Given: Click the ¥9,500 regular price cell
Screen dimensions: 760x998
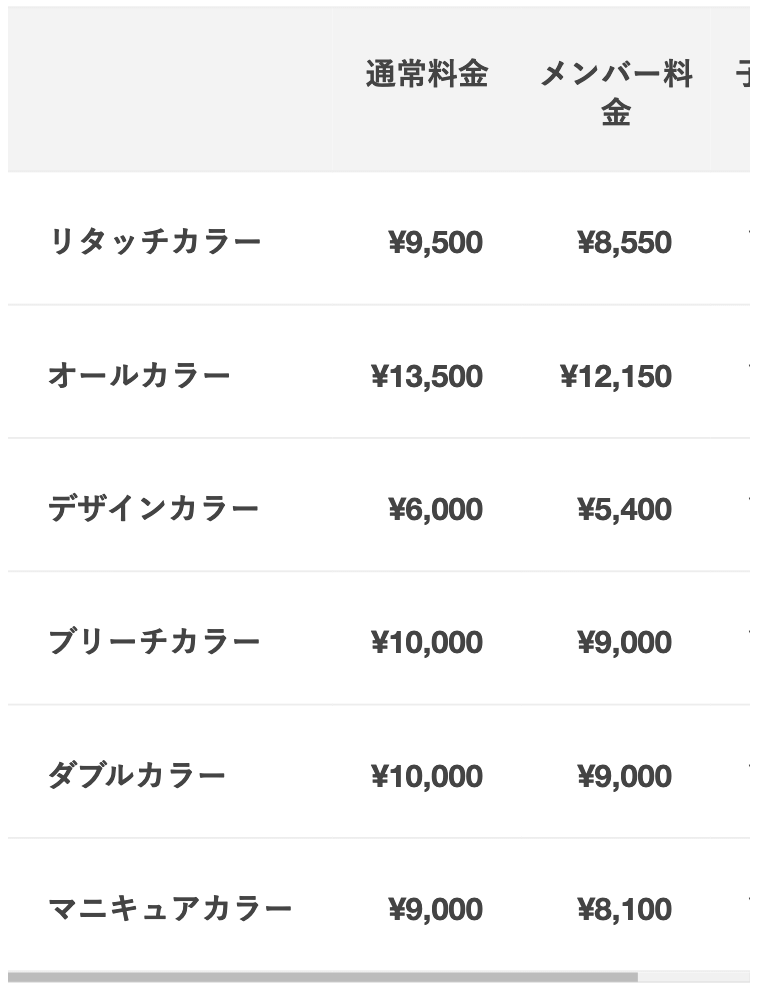Looking at the screenshot, I should pyautogui.click(x=436, y=242).
